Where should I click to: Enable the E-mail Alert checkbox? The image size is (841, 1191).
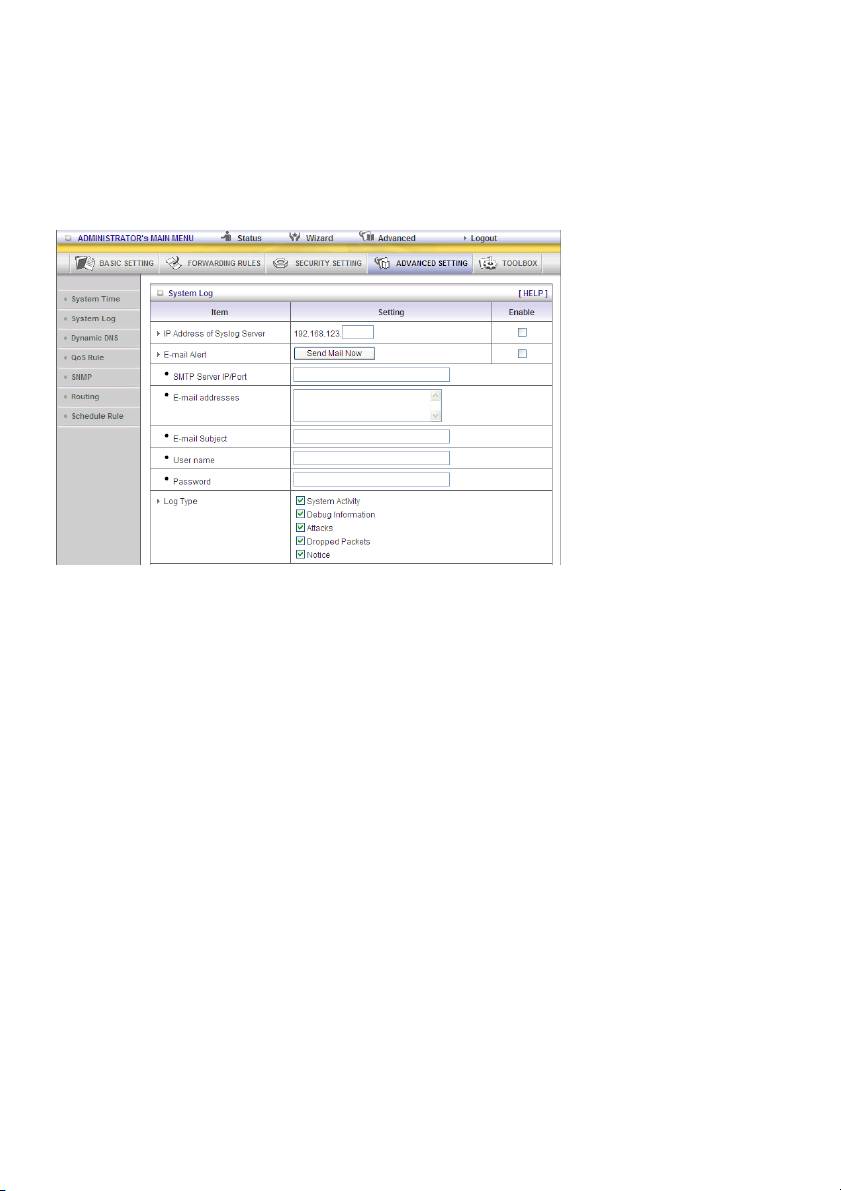point(521,354)
